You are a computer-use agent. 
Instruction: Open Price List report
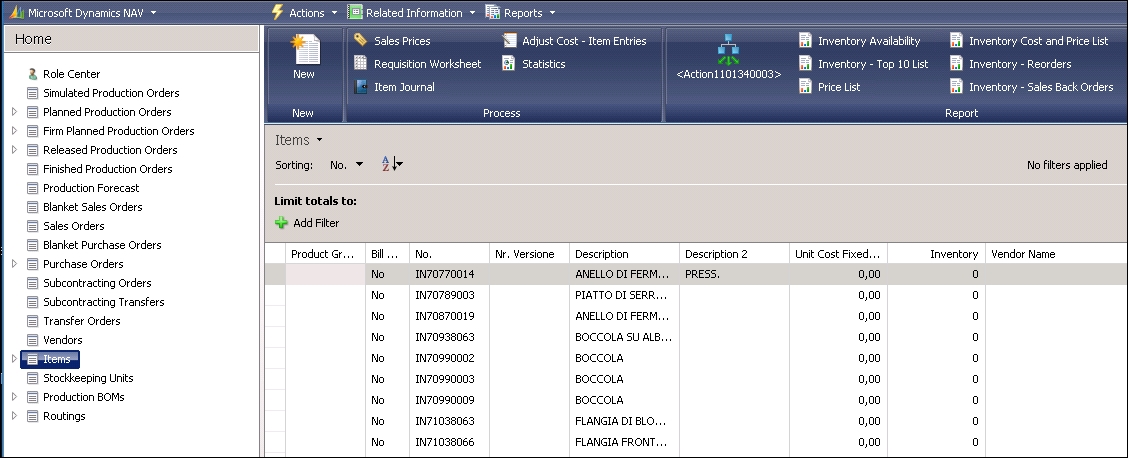(x=829, y=87)
